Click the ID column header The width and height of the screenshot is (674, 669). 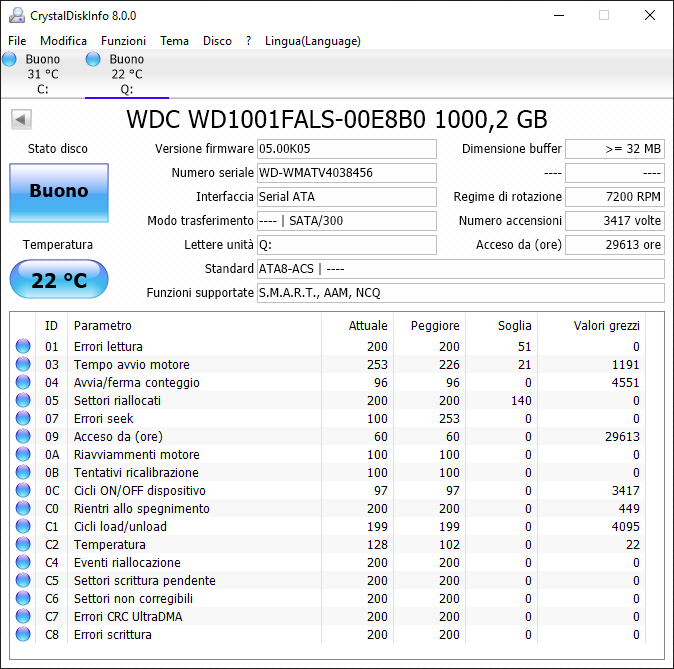coord(51,326)
